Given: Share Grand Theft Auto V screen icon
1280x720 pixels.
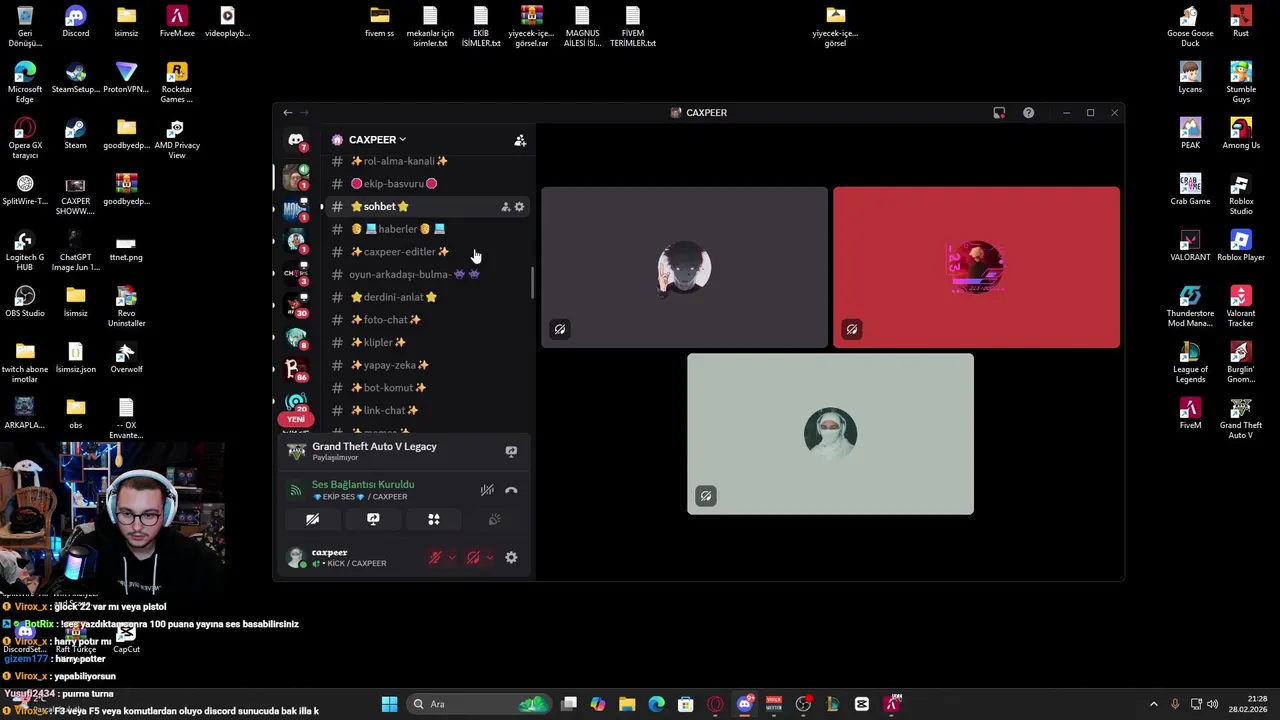Looking at the screenshot, I should (x=511, y=451).
